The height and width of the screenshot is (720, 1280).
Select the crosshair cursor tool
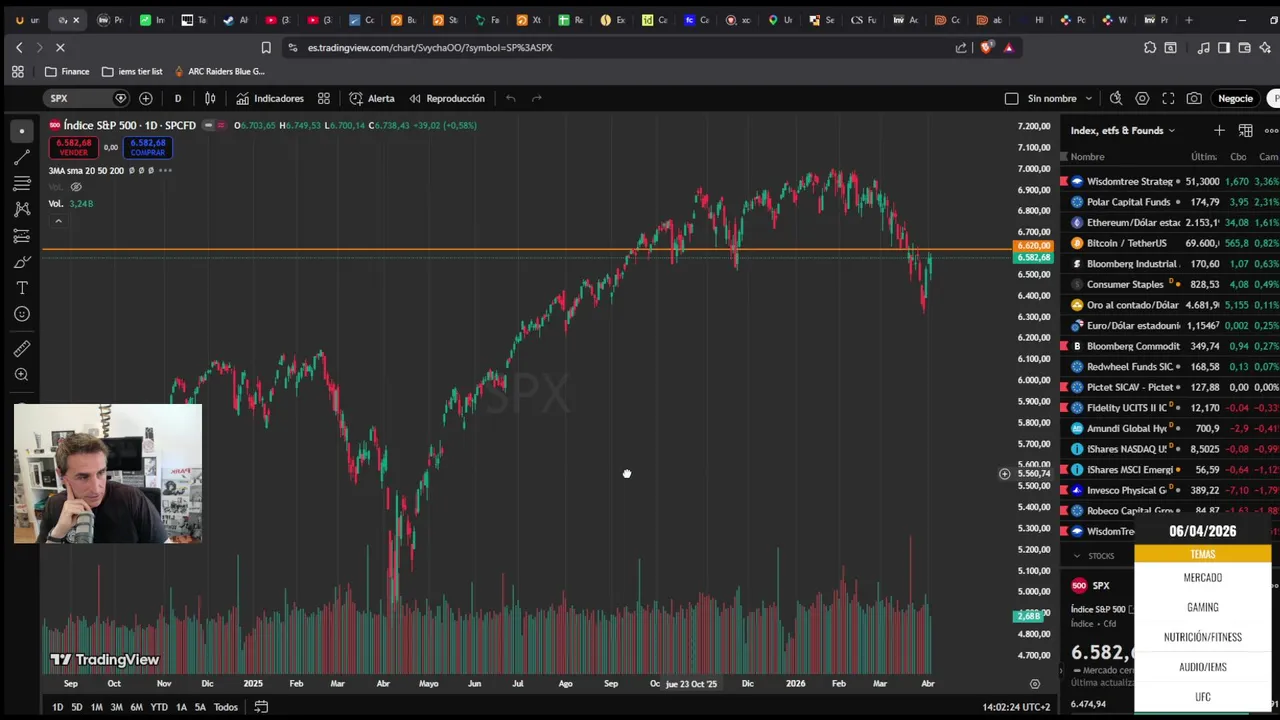point(21,131)
